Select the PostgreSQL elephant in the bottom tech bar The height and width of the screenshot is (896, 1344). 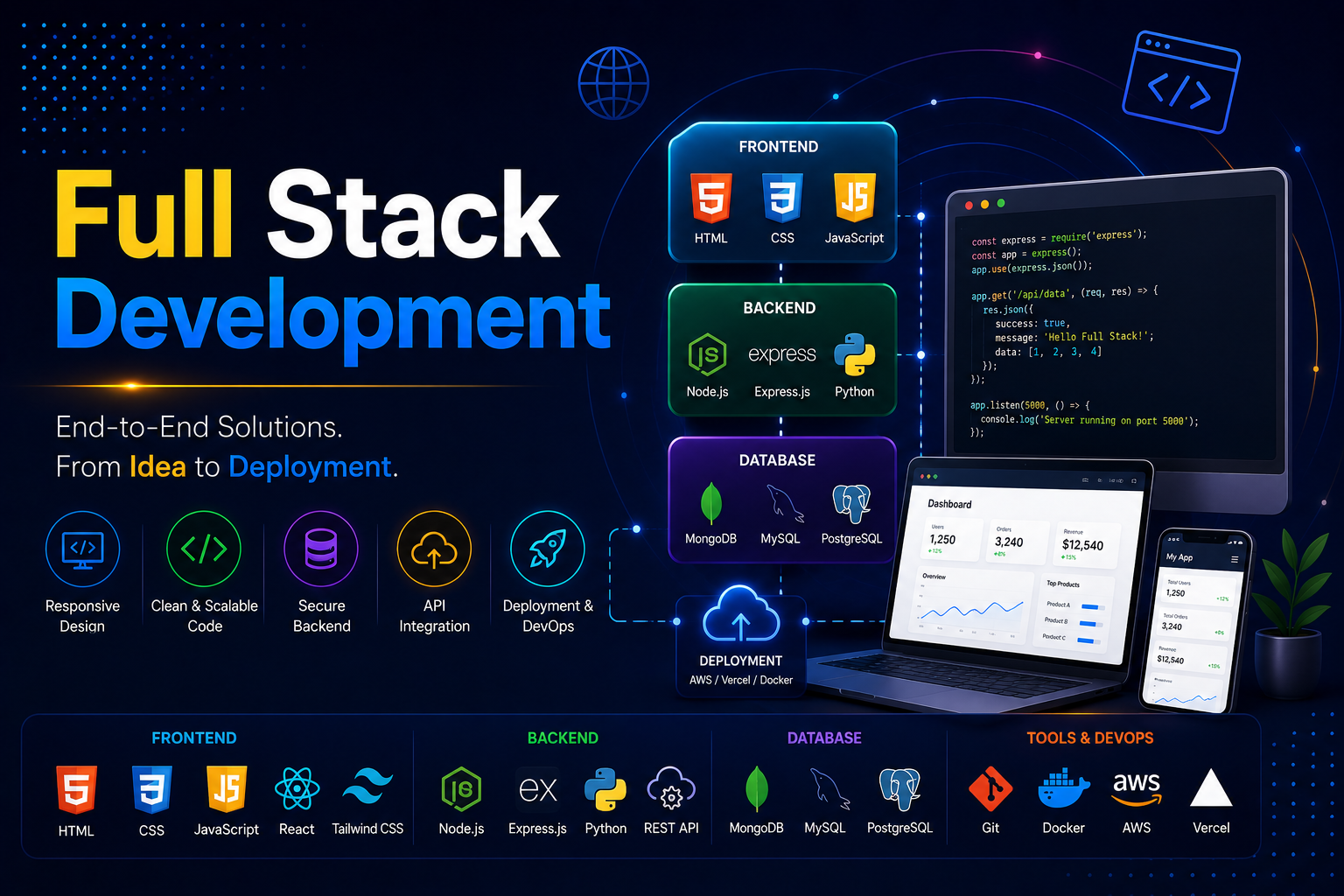click(x=899, y=789)
